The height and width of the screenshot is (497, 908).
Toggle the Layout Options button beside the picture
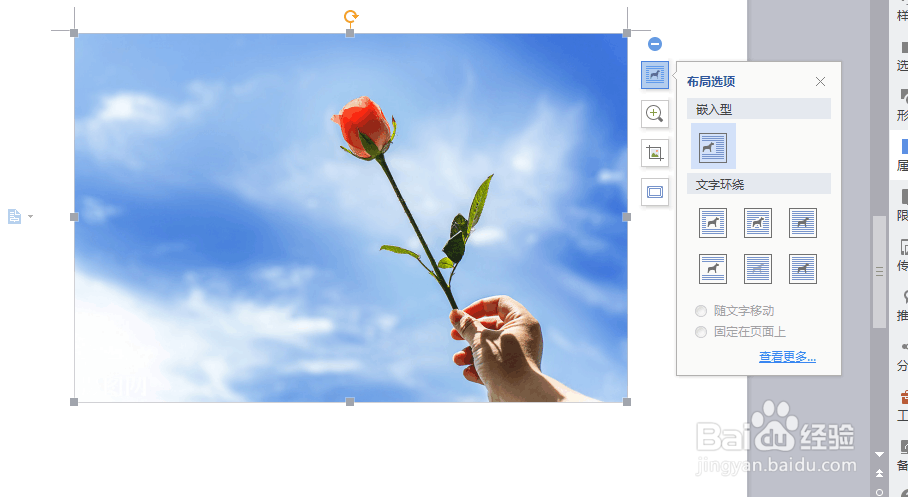(655, 75)
